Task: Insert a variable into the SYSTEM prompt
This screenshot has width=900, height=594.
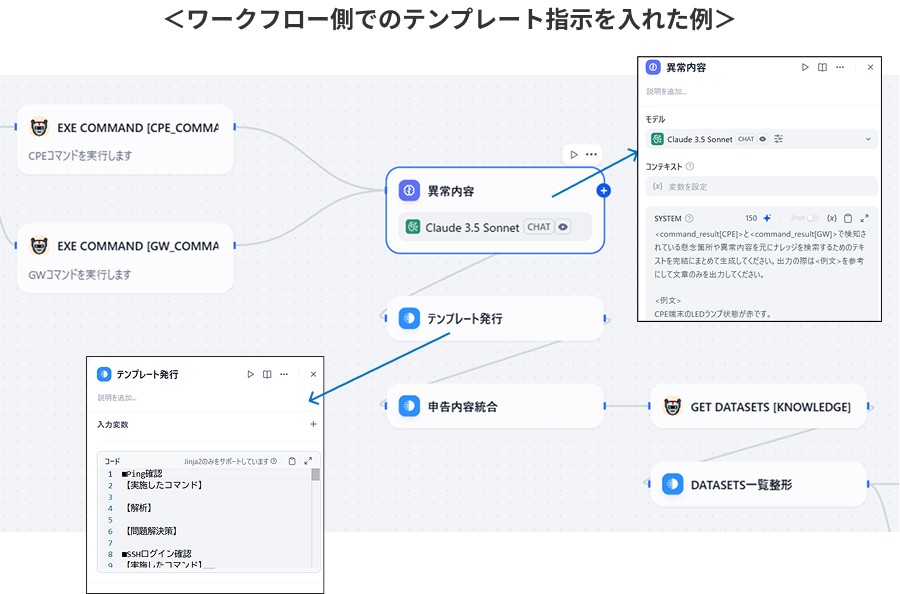Action: point(831,218)
